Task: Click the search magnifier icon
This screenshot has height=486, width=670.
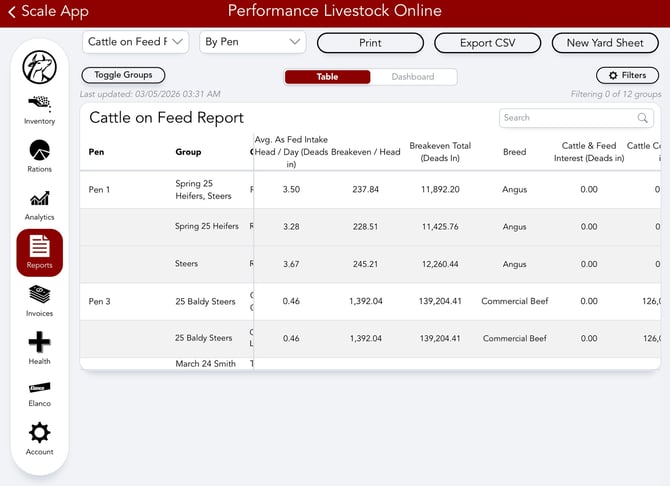Action: point(643,118)
